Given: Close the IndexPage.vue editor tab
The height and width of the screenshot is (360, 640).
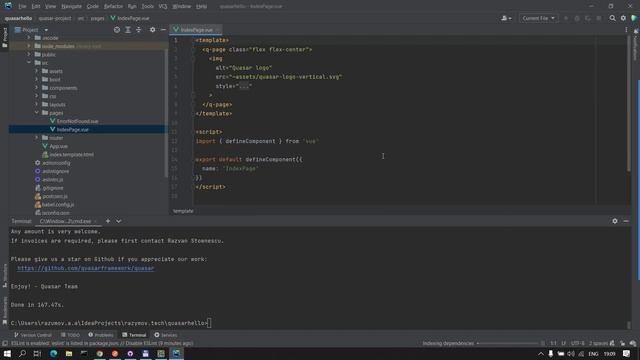Looking at the screenshot, I should tap(218, 30).
